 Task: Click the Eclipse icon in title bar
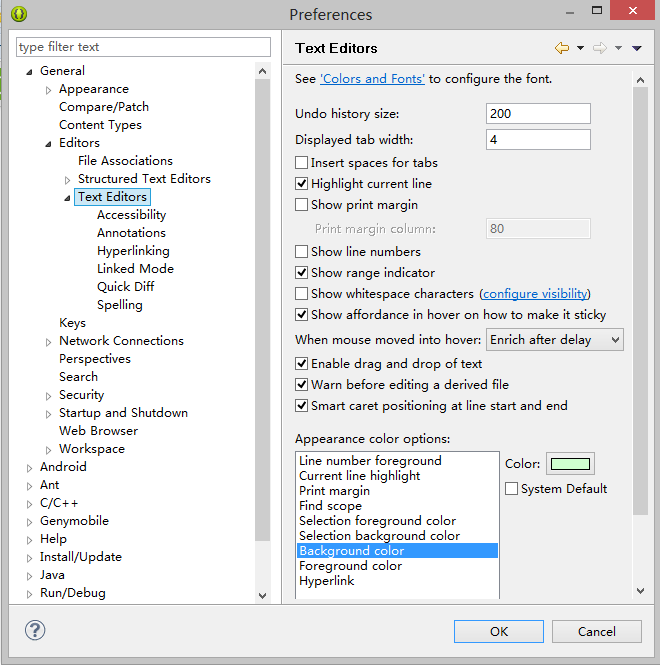19,14
